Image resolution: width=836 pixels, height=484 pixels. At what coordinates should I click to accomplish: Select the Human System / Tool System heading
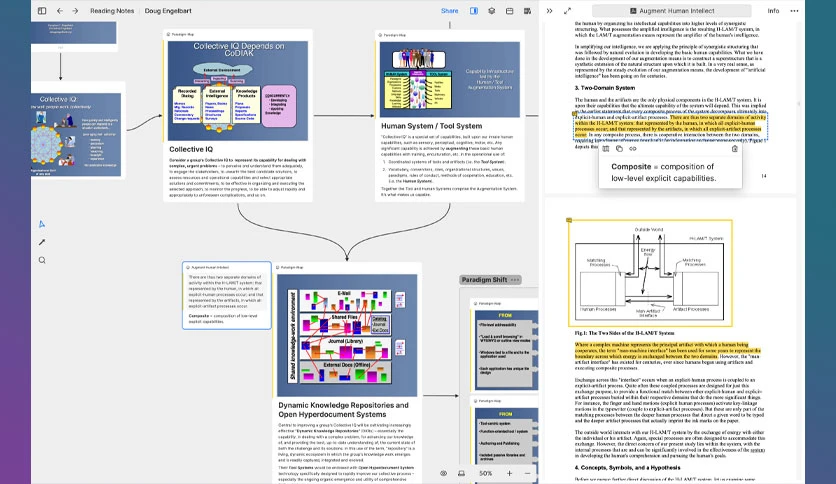[x=431, y=126]
